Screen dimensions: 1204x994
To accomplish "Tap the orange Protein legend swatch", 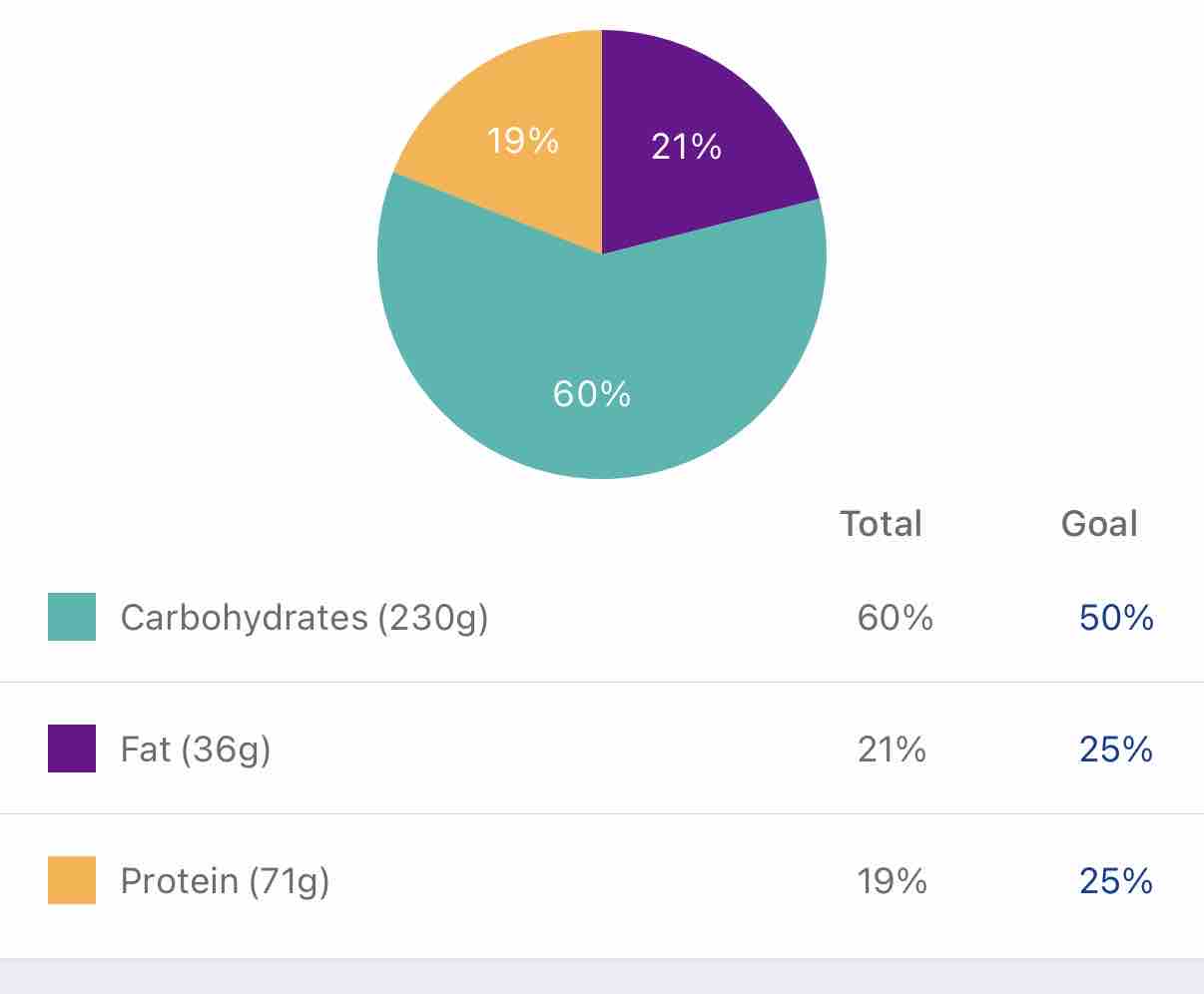I will 72,880.
